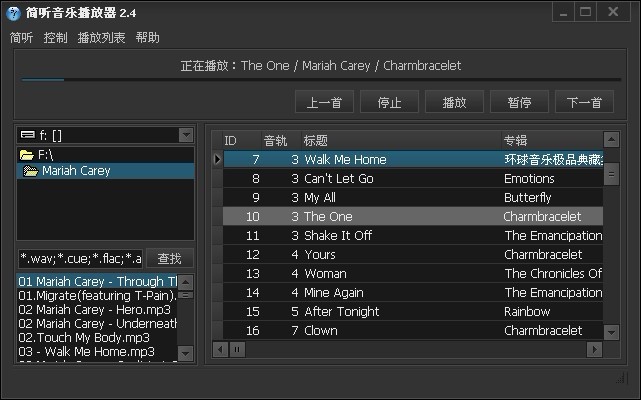Select file 02.Touch My Body.mp3
This screenshot has width=641, height=400.
point(97,337)
